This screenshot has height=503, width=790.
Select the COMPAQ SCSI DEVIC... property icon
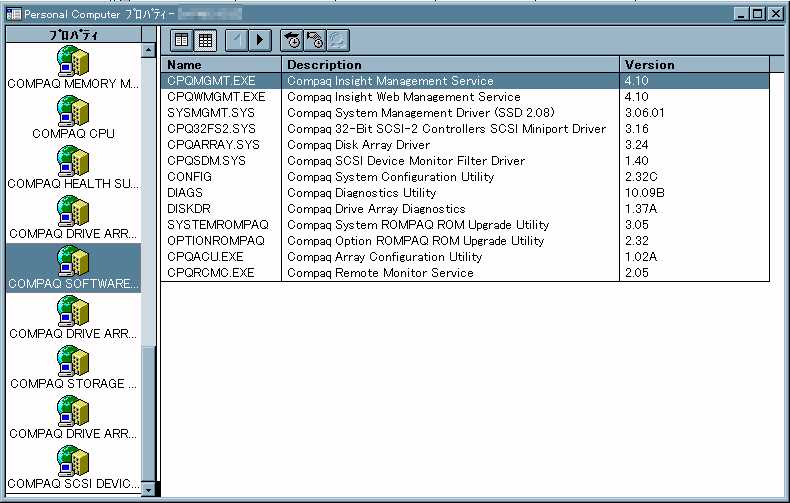(73, 467)
